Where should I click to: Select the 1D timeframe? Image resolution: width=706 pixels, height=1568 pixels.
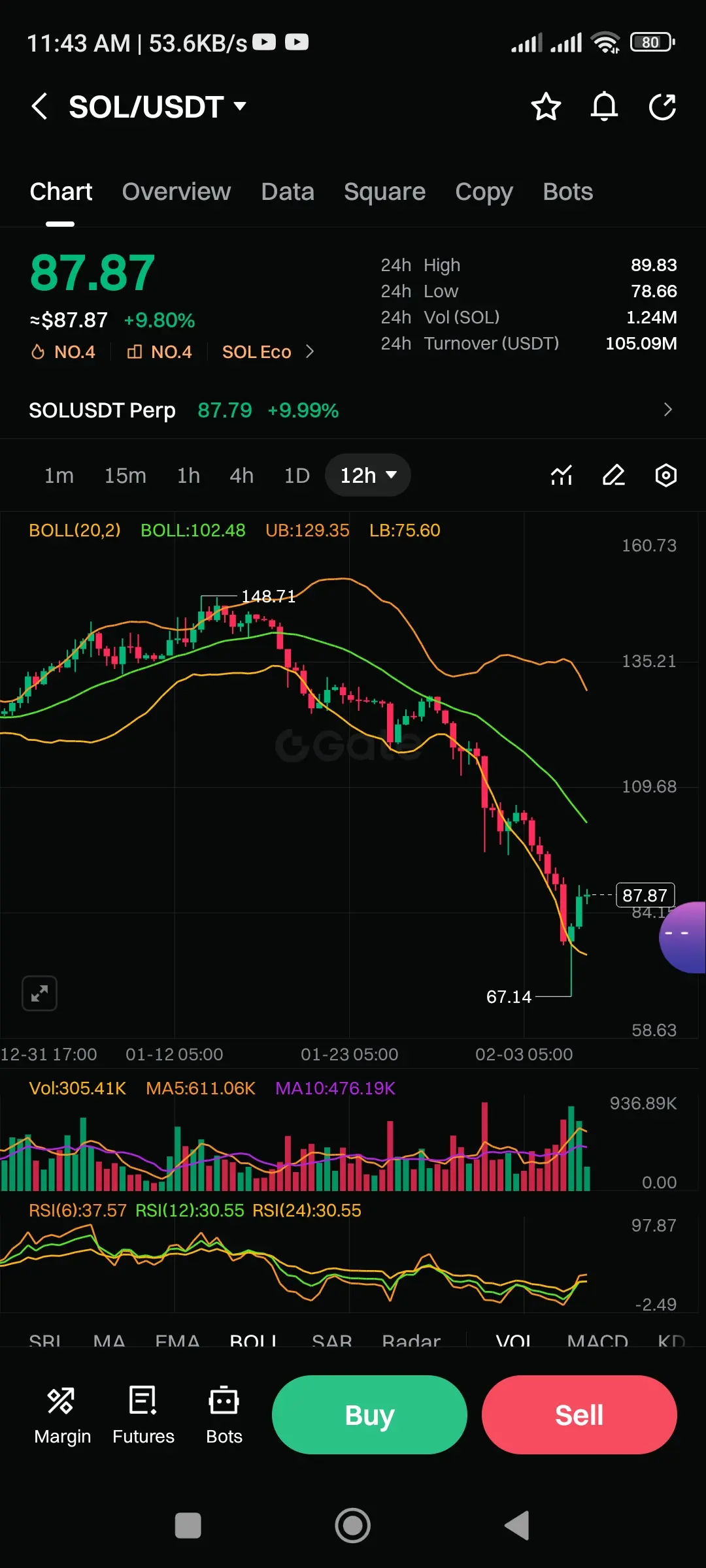tap(297, 476)
